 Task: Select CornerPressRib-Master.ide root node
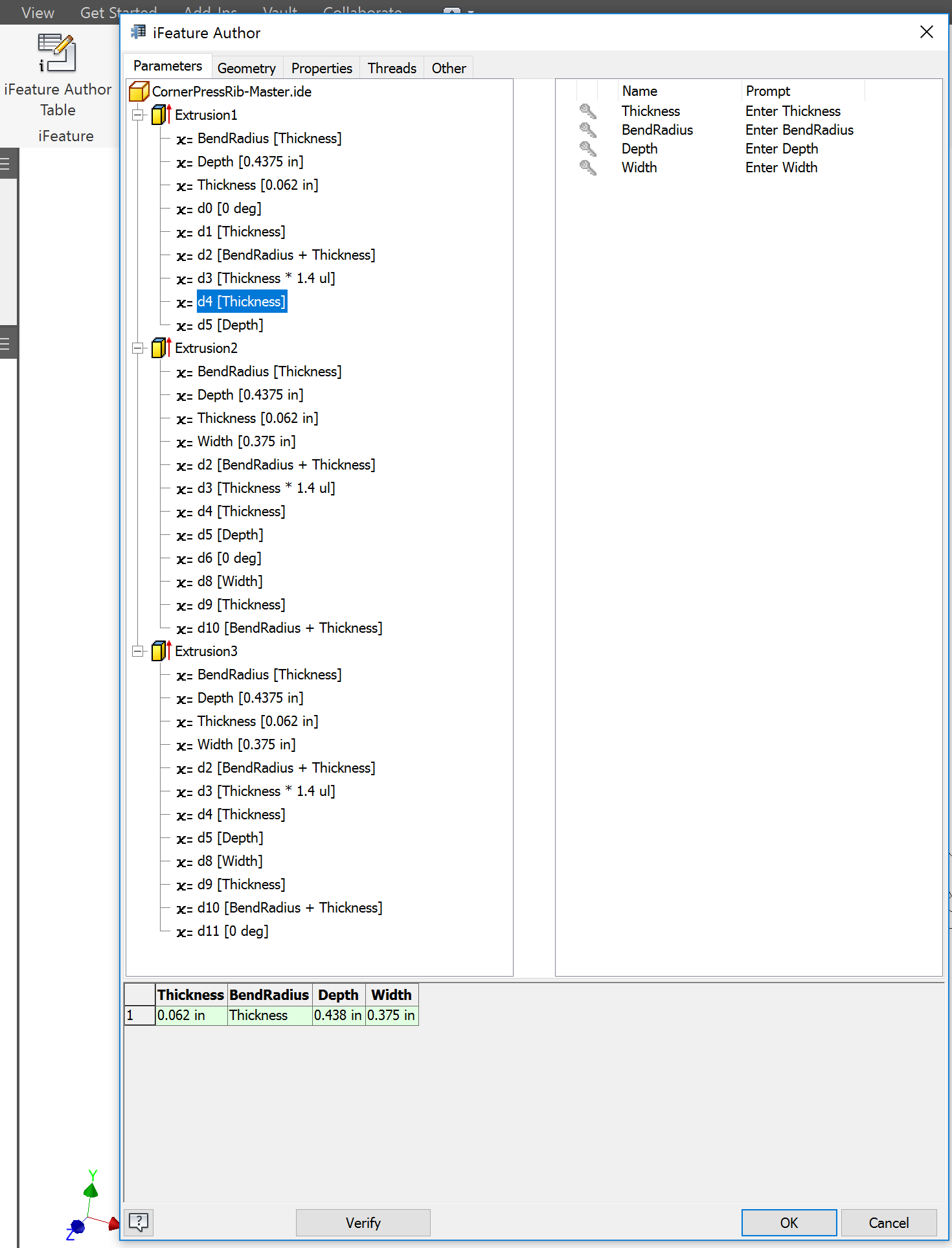[232, 92]
